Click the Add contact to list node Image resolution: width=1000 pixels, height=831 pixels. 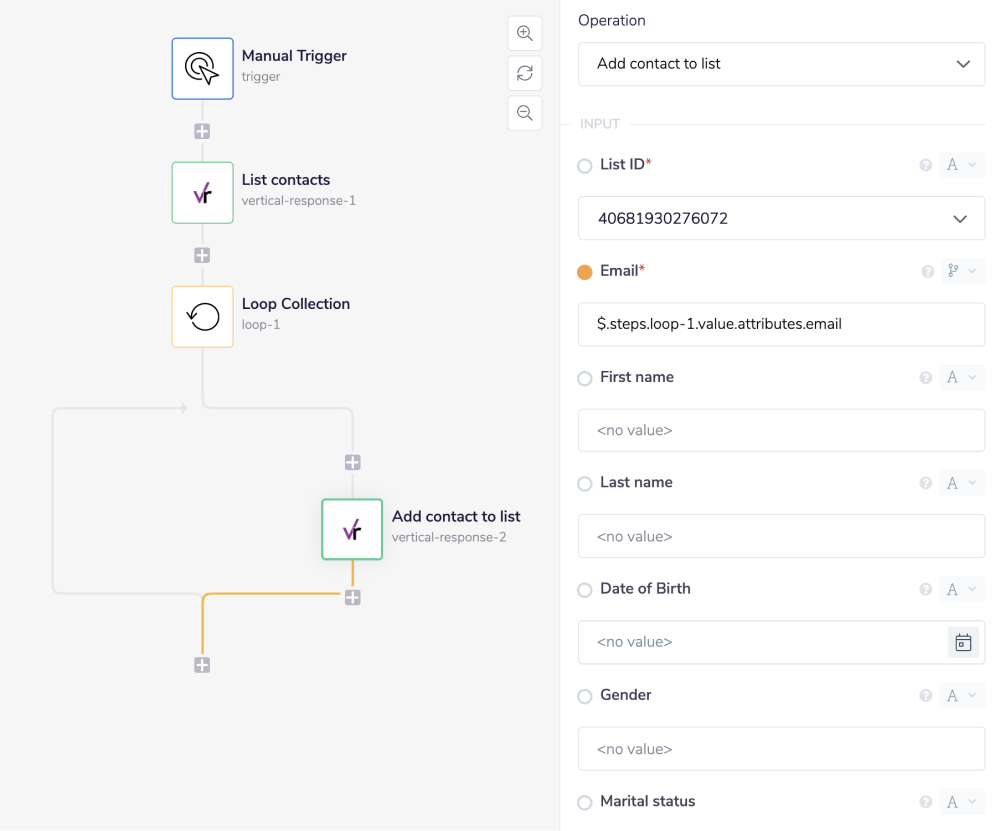click(x=352, y=530)
